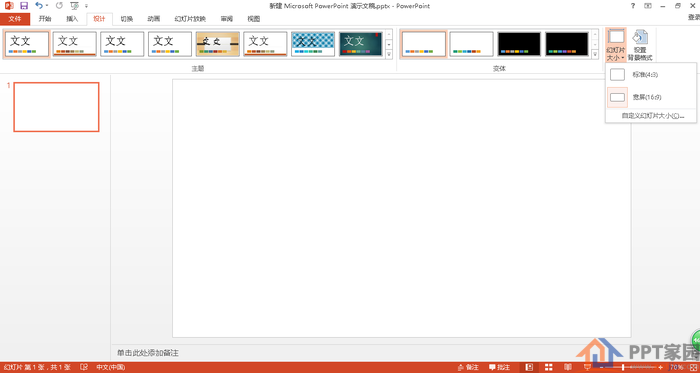Switch to the 切换 tab
700x373 pixels.
point(127,19)
